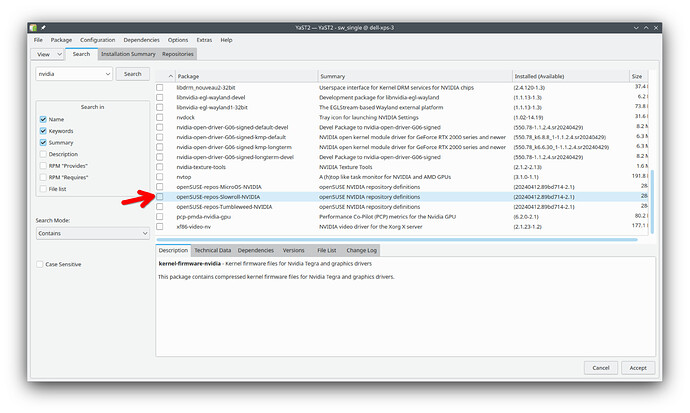Image resolution: width=690 pixels, height=413 pixels.
Task: Check the openSUSE-repos-Slowroll-NVIDIA box
Action: click(x=160, y=197)
